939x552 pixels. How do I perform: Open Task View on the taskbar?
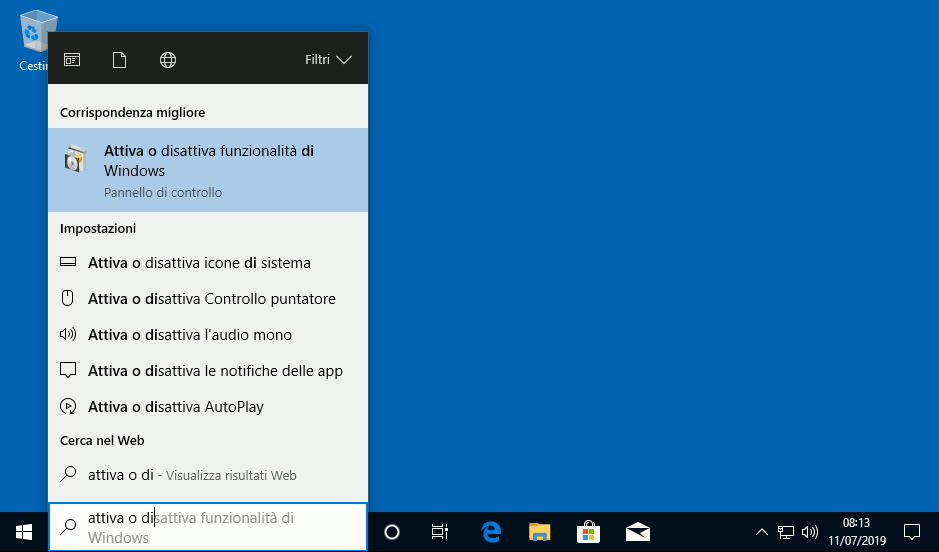pos(440,532)
